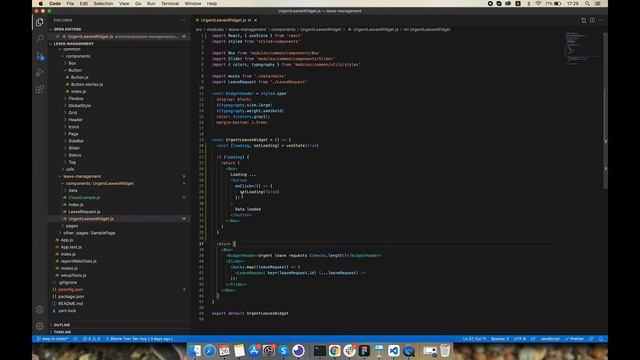The height and width of the screenshot is (360, 640).
Task: Click the split editor icon
Action: tap(592, 20)
